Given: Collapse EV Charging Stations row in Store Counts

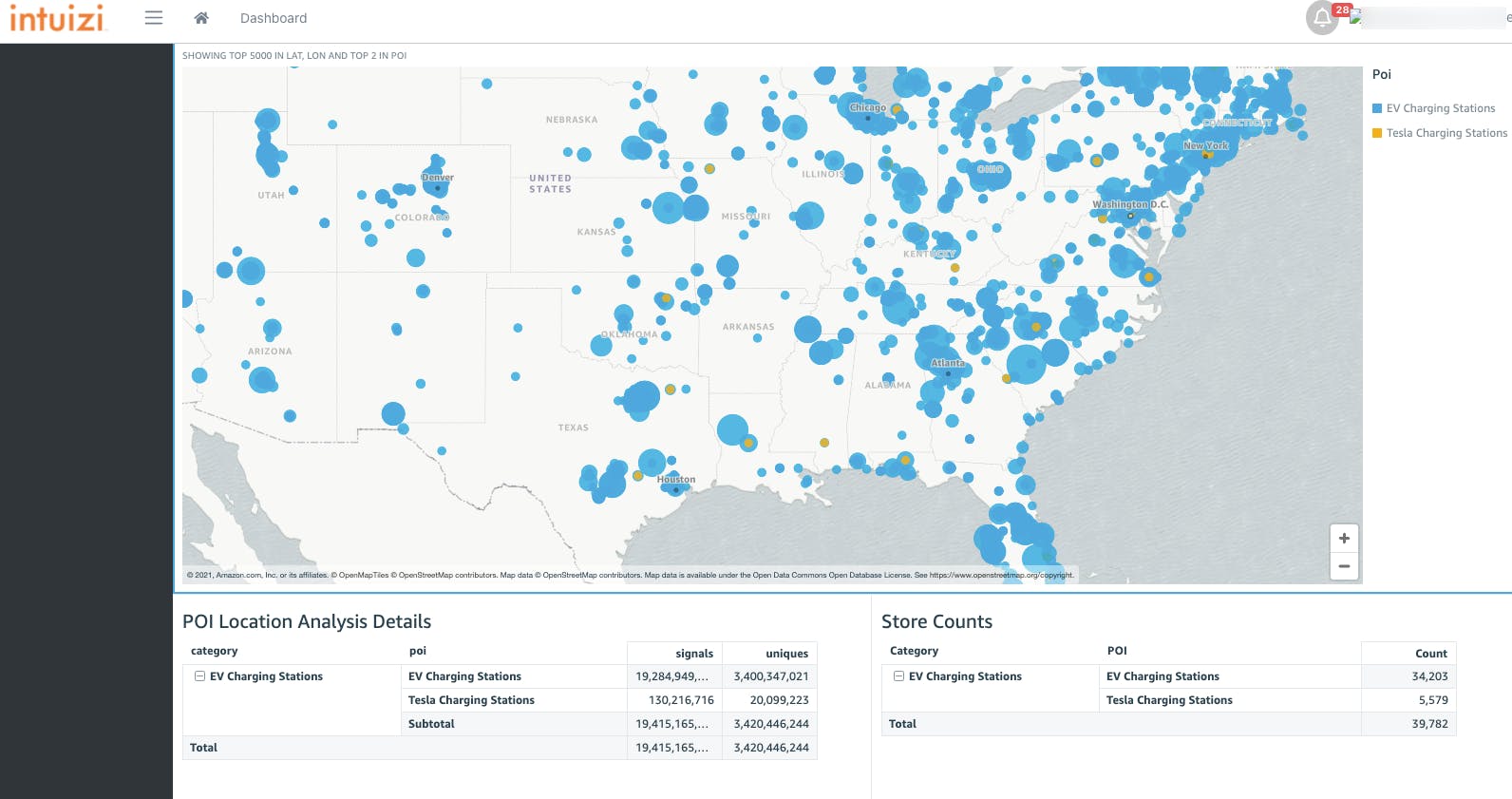Looking at the screenshot, I should pos(898,676).
